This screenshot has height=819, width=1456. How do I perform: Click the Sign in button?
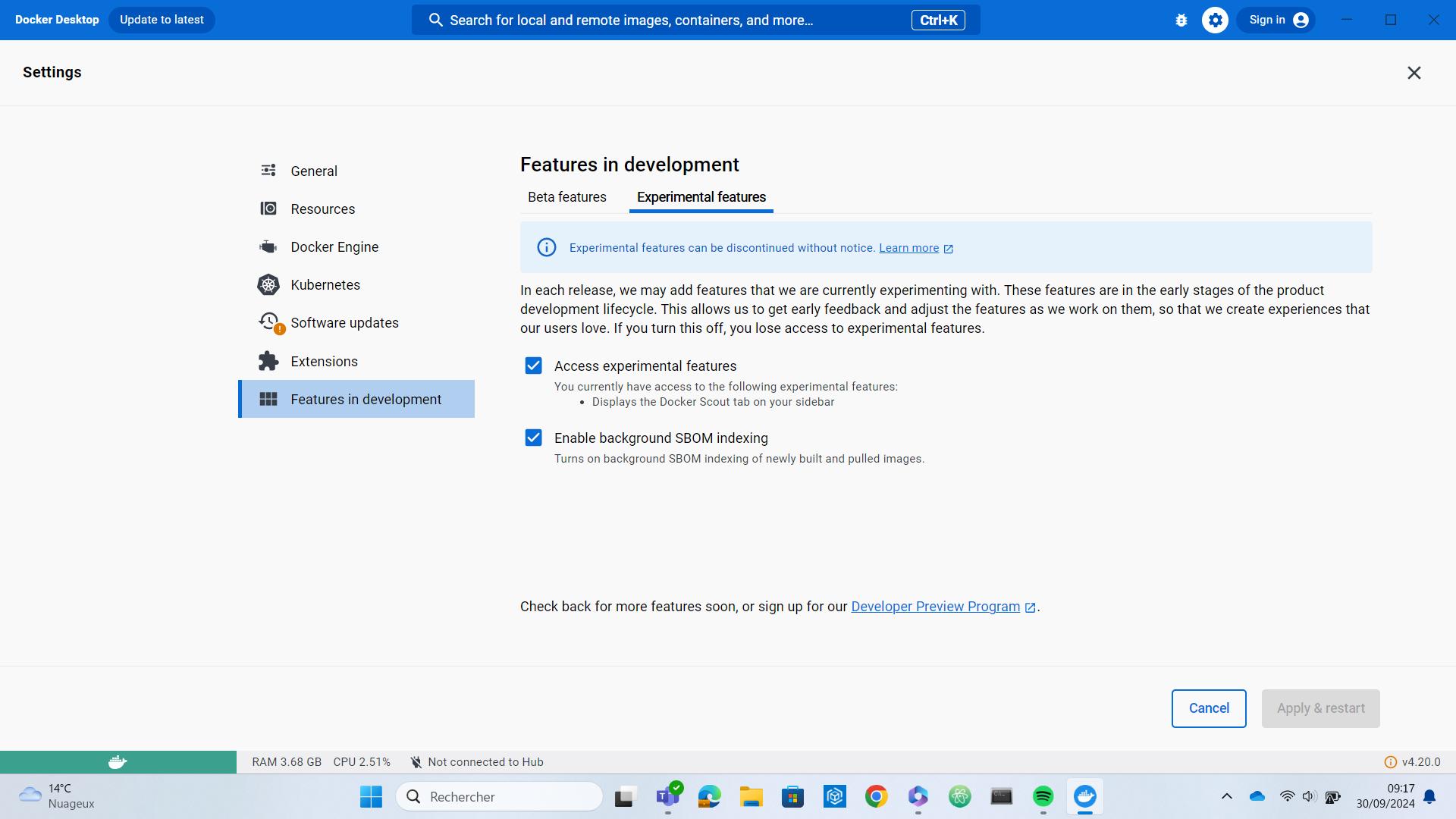(x=1276, y=20)
